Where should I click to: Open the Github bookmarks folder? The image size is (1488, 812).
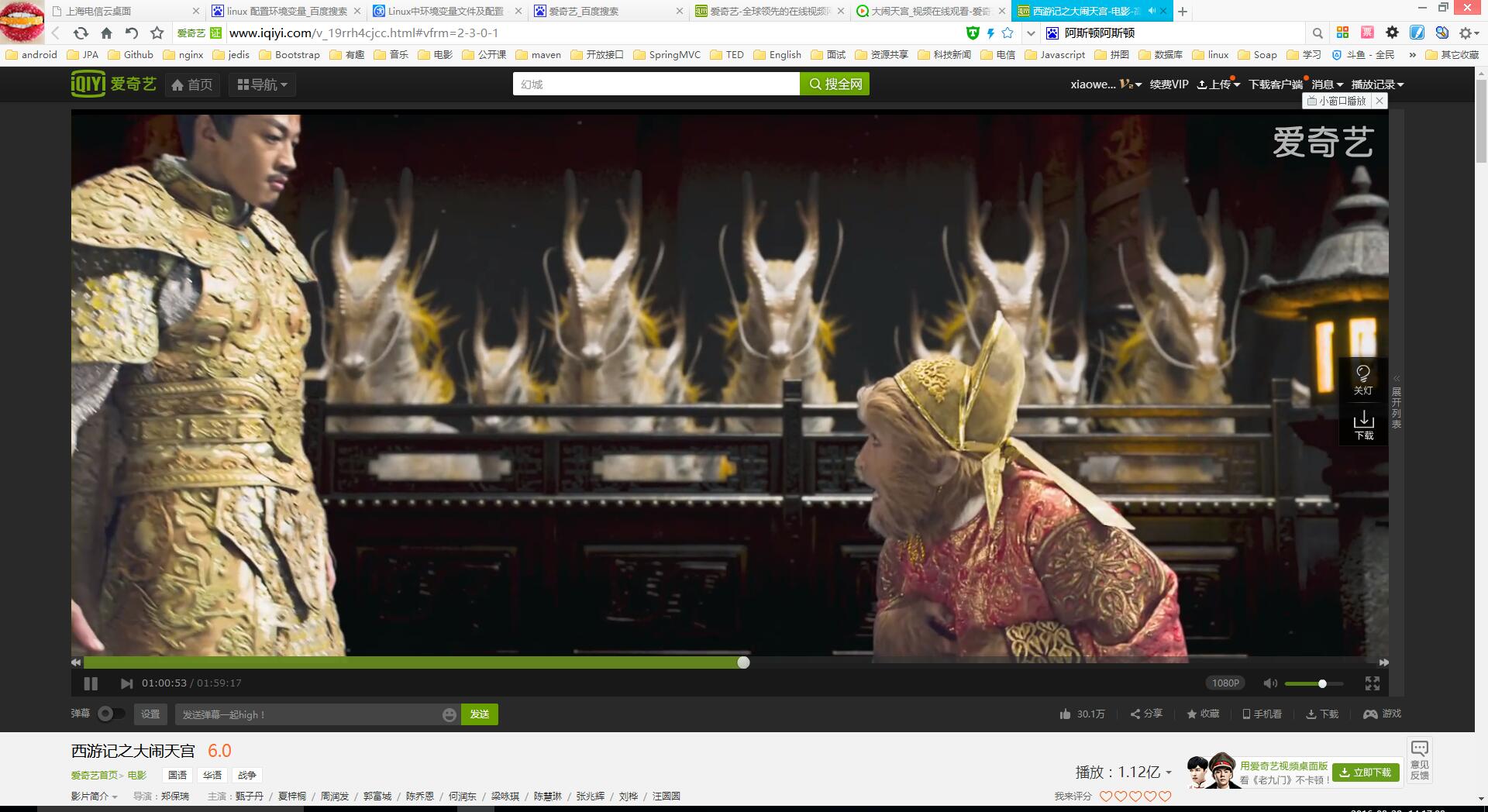[130, 55]
